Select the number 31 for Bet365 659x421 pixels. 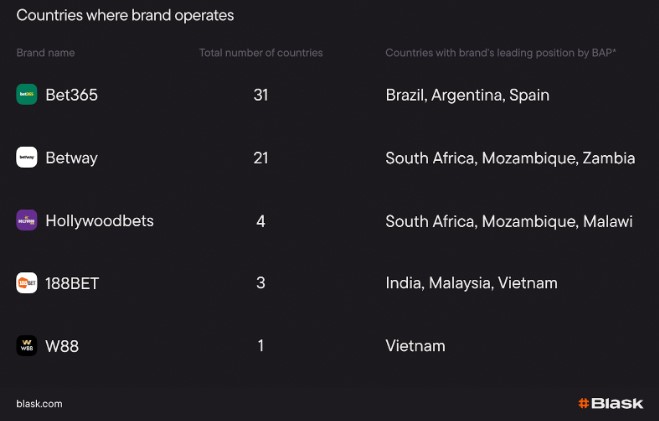click(x=261, y=95)
